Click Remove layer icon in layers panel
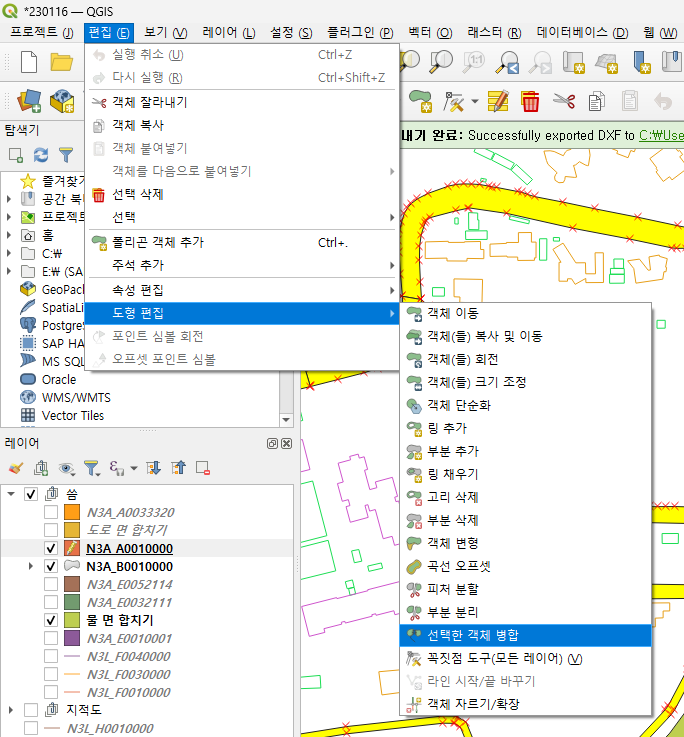684x737 pixels. point(203,468)
